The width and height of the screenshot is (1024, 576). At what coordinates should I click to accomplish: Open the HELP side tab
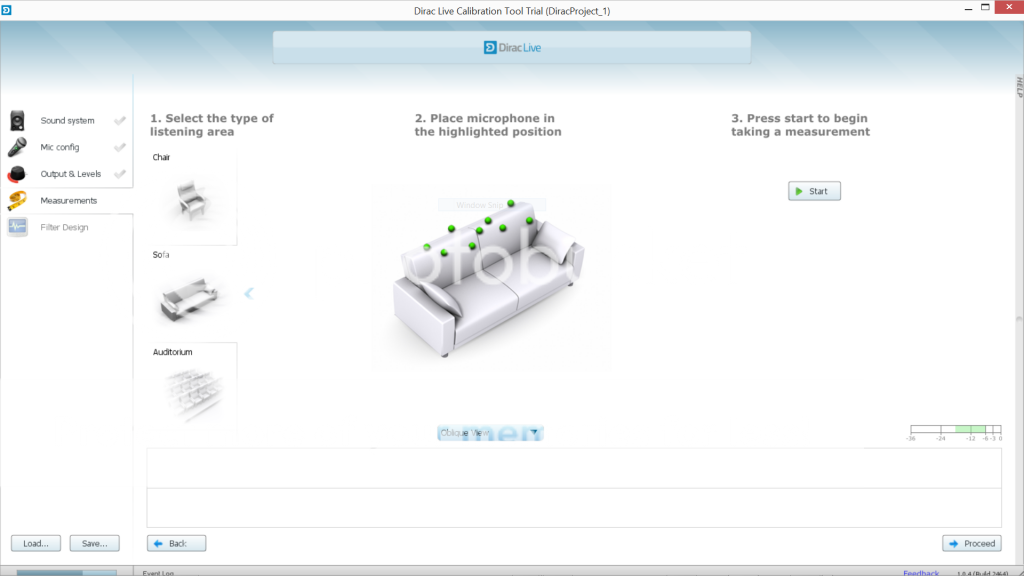tap(1019, 88)
